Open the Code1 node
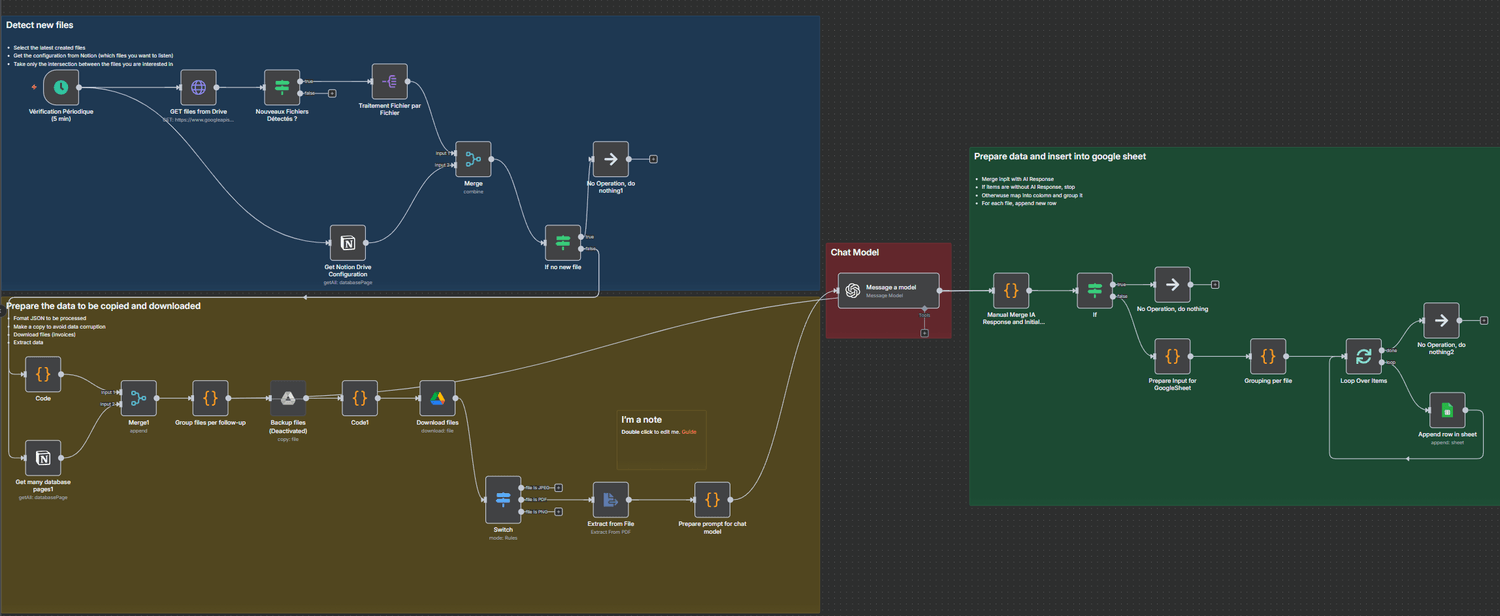1500x616 pixels. [360, 398]
